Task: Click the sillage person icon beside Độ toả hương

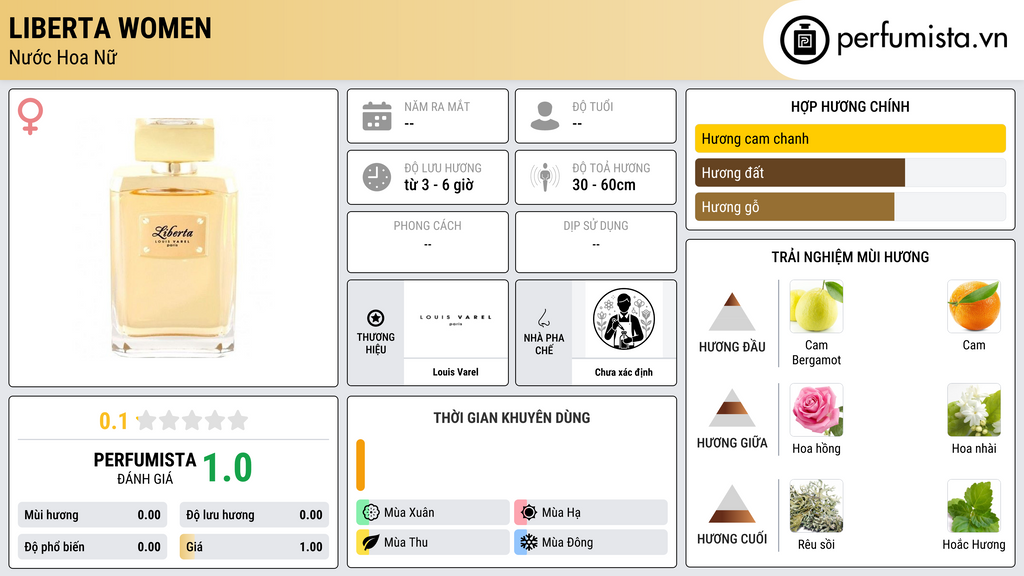Action: click(x=545, y=177)
